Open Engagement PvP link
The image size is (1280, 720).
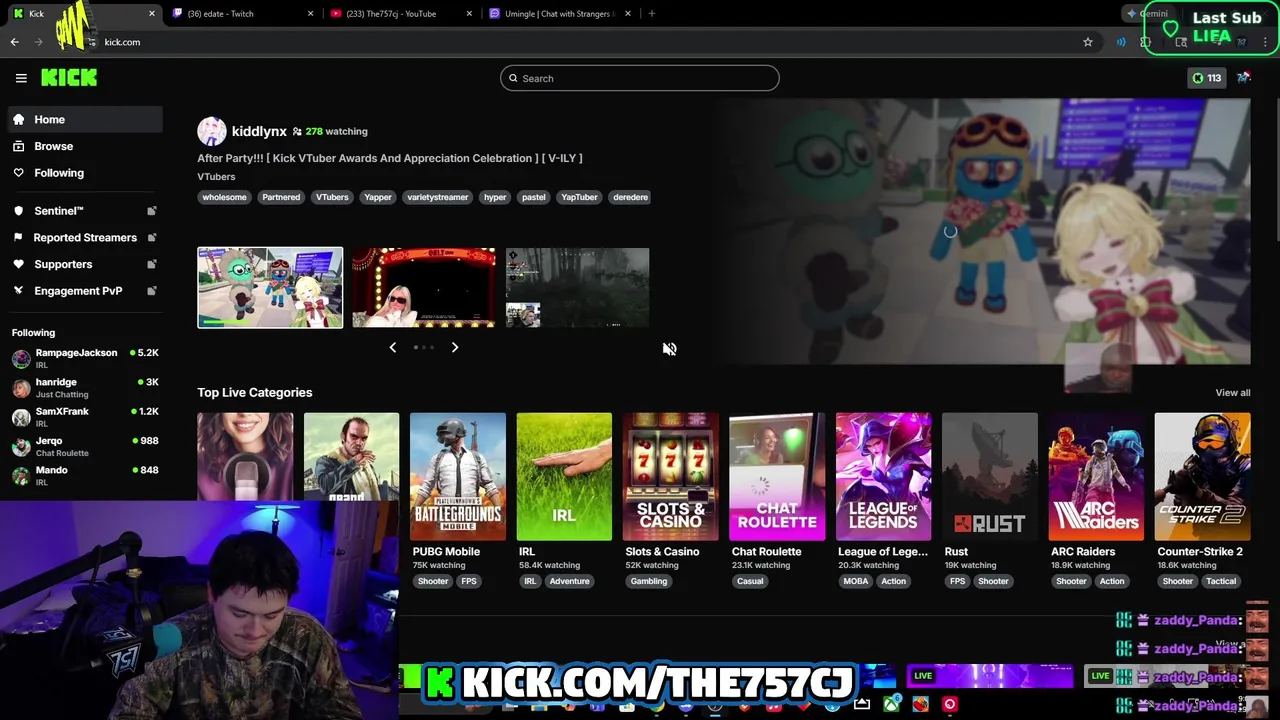point(84,291)
